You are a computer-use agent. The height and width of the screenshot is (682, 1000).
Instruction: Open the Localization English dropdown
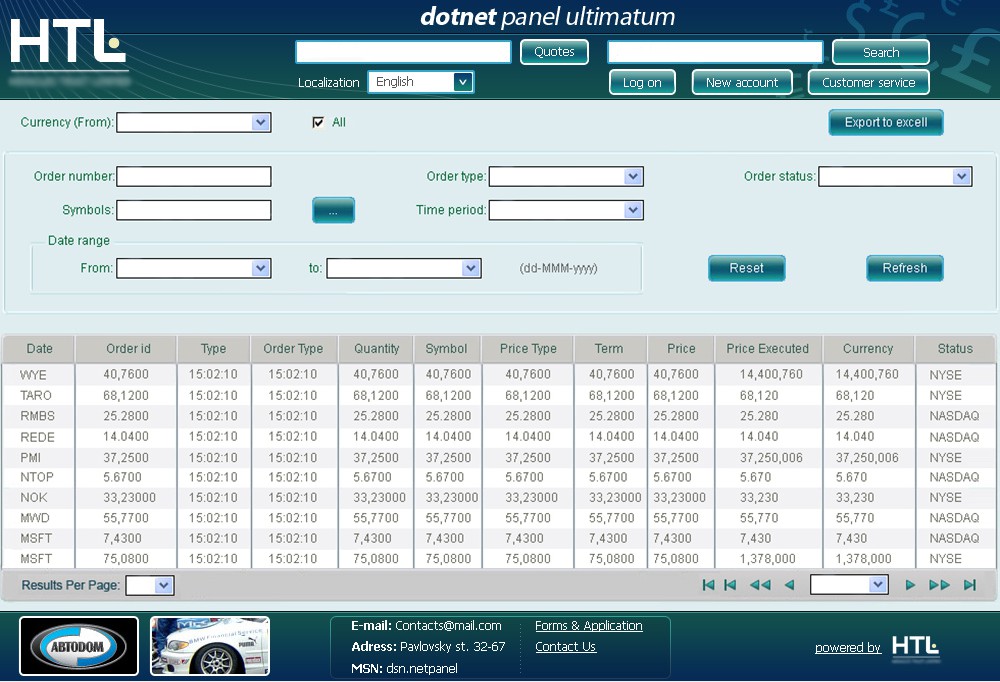click(x=421, y=82)
